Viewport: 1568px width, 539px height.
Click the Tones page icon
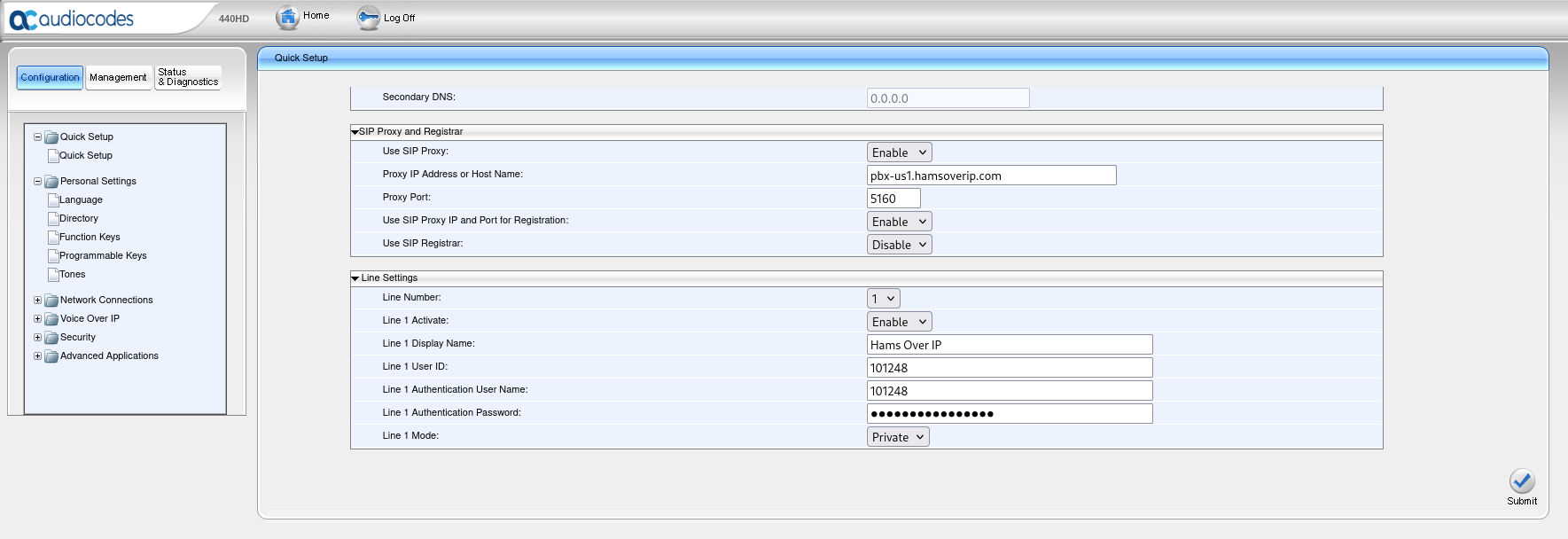coord(53,275)
